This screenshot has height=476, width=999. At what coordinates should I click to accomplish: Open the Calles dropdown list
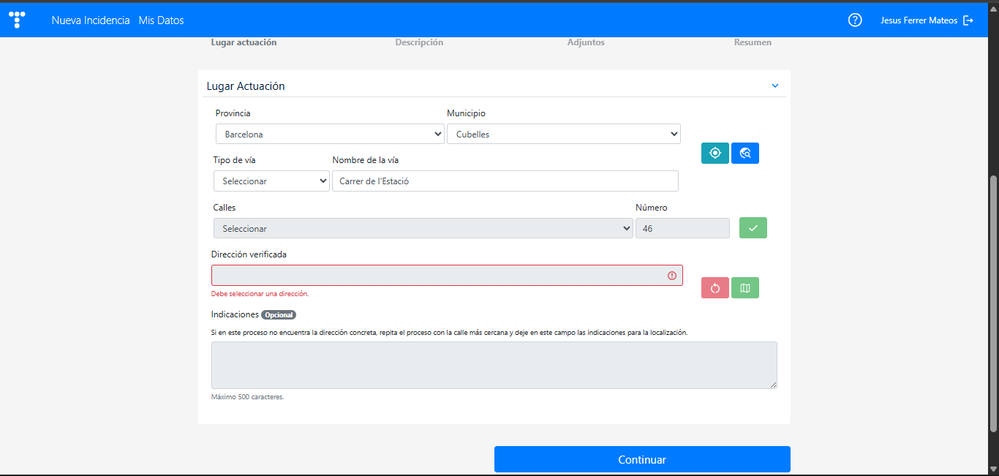(422, 228)
